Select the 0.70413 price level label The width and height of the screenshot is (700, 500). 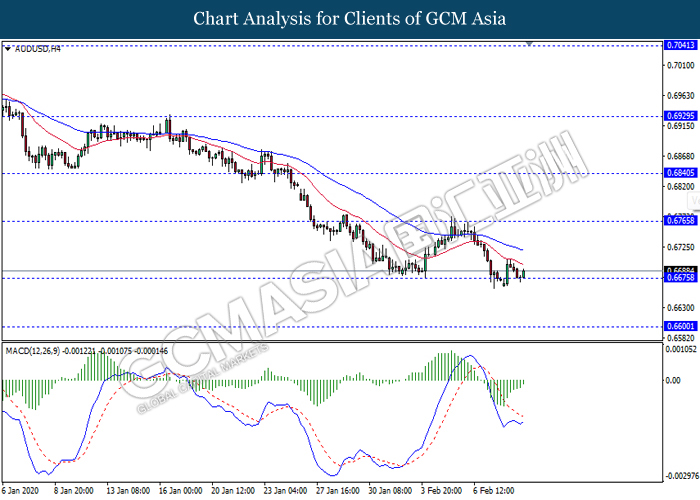[680, 45]
